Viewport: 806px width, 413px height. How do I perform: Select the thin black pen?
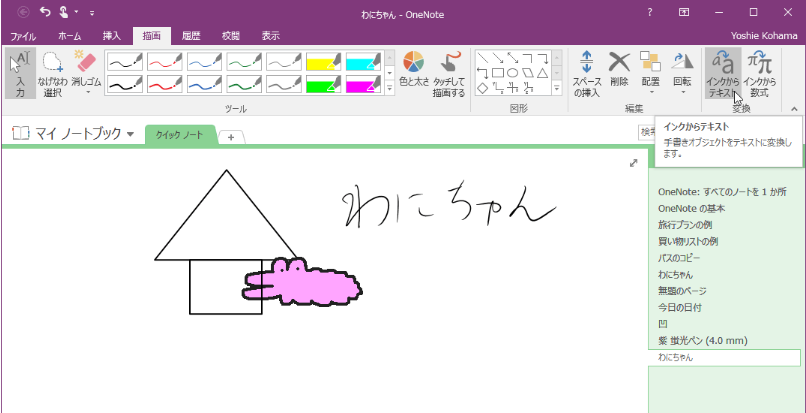click(x=125, y=62)
